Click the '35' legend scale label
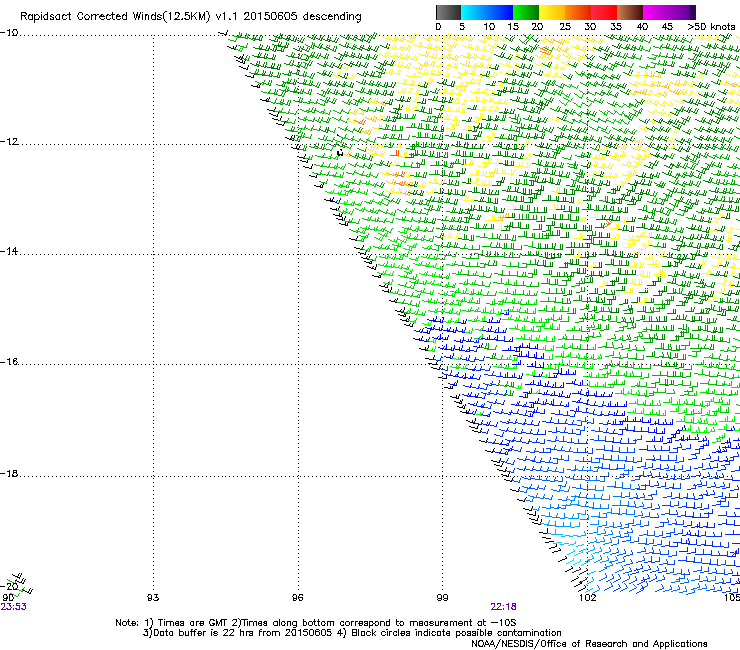The image size is (740, 650). click(616, 27)
